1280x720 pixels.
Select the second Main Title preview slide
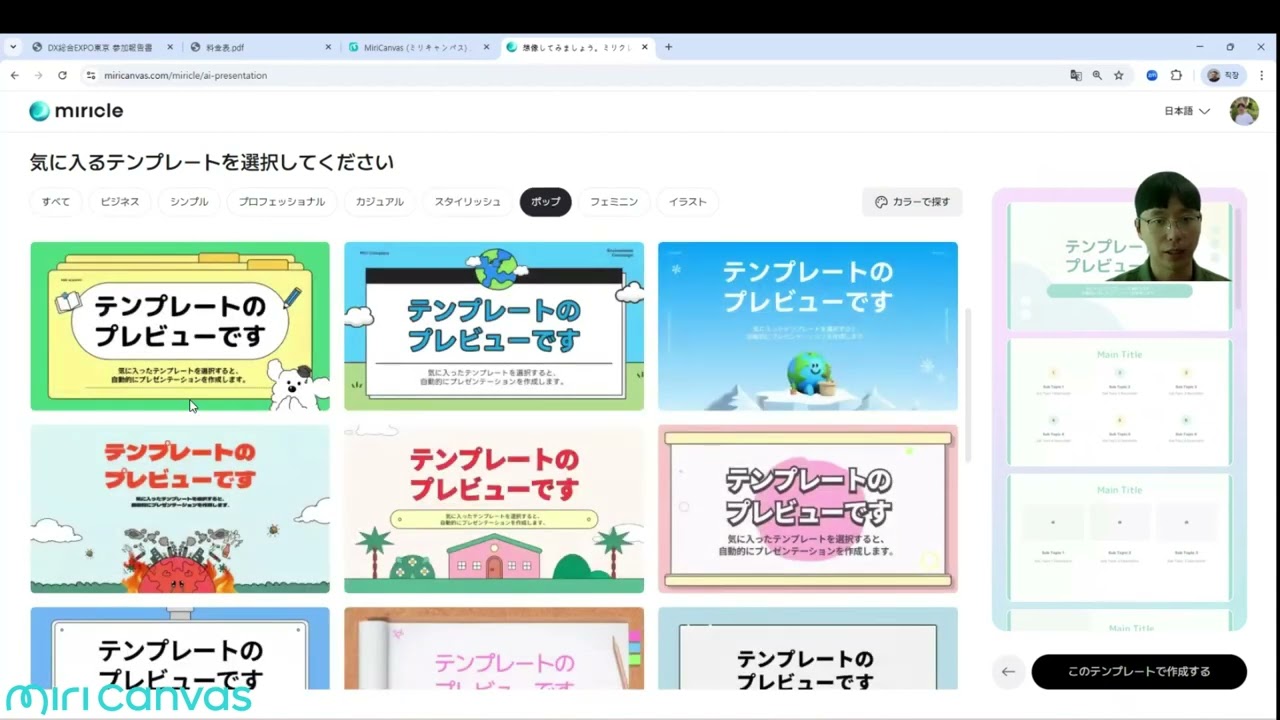click(1119, 538)
